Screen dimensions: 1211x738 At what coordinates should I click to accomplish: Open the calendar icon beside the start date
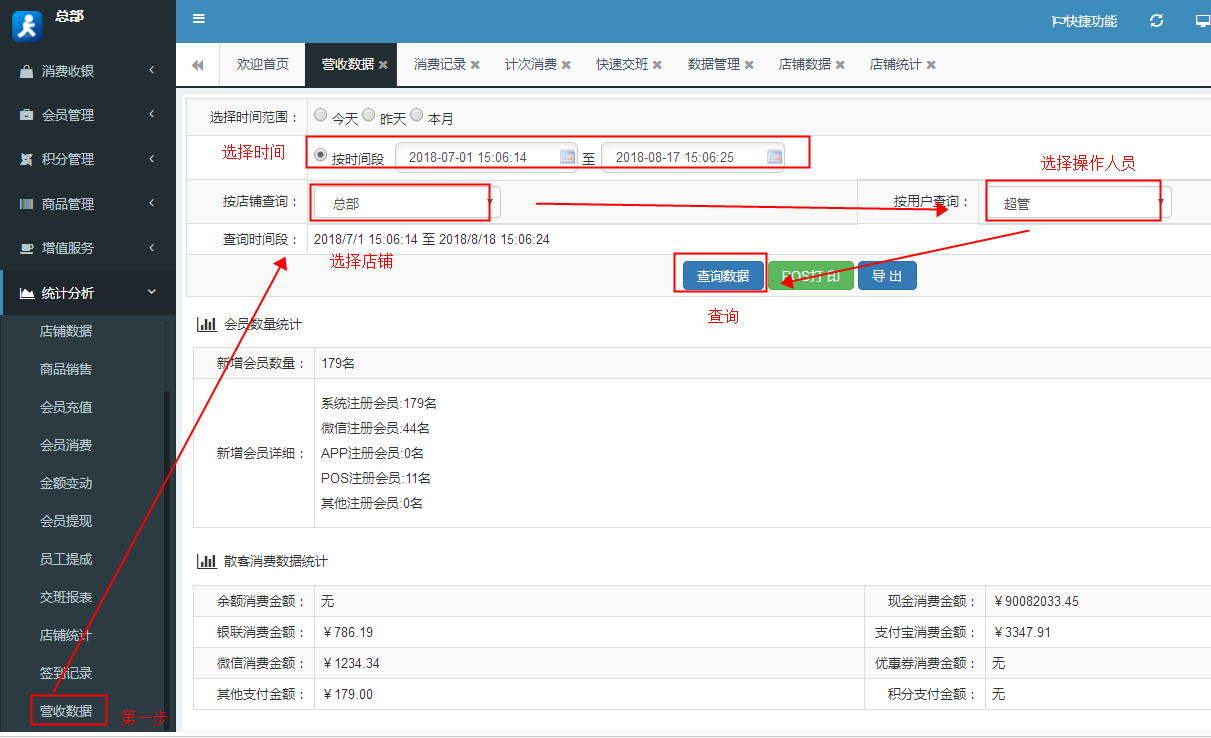567,155
